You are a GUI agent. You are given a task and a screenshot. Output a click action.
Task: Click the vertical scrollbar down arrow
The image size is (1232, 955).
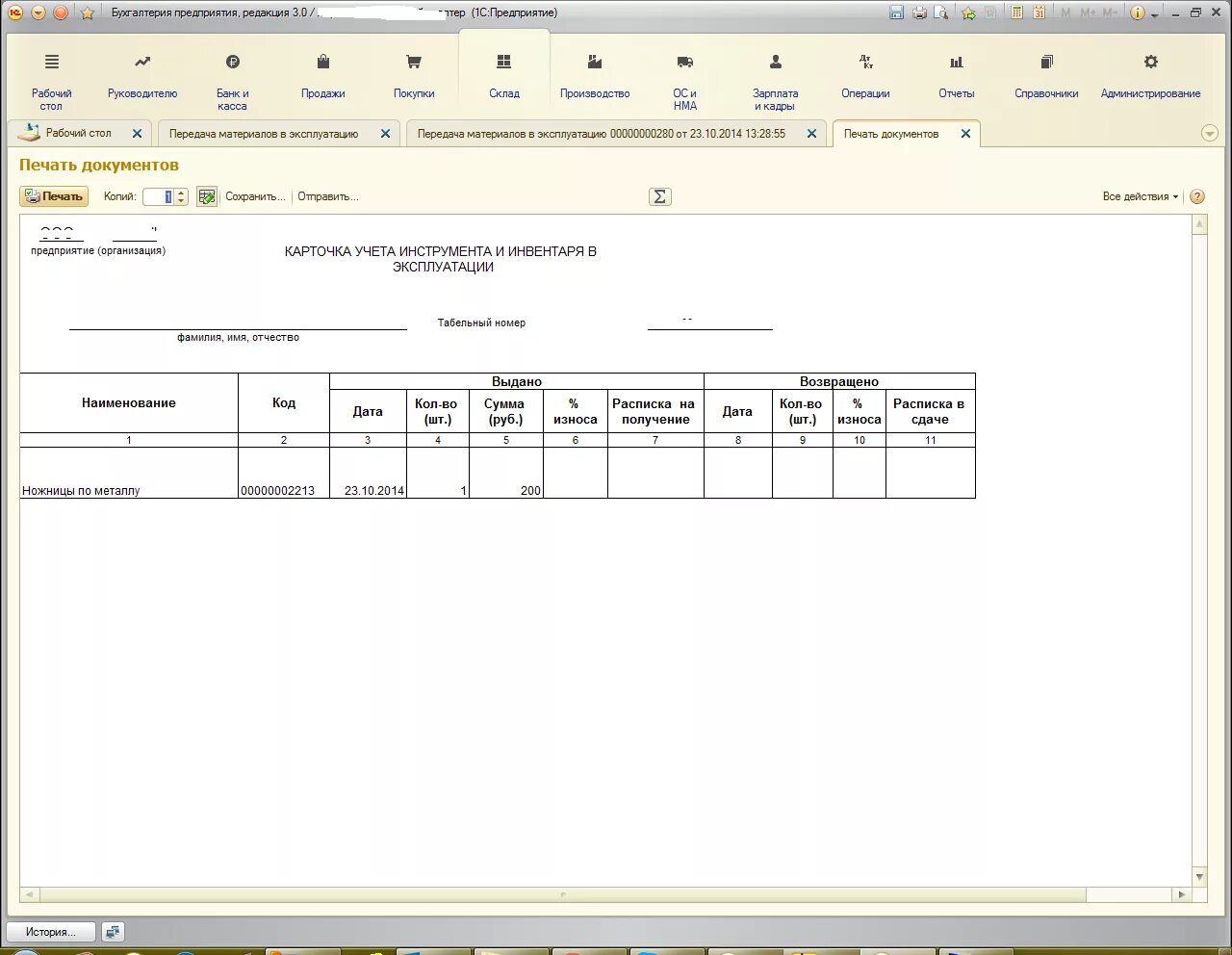pos(1199,877)
